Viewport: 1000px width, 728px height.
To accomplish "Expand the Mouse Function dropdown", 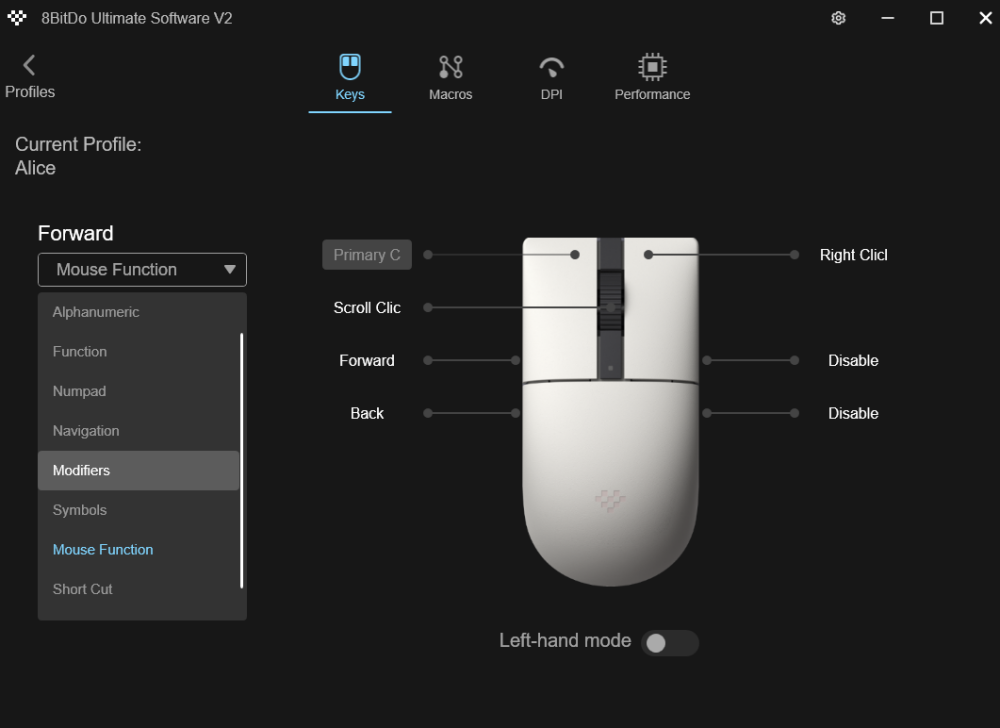I will point(142,270).
